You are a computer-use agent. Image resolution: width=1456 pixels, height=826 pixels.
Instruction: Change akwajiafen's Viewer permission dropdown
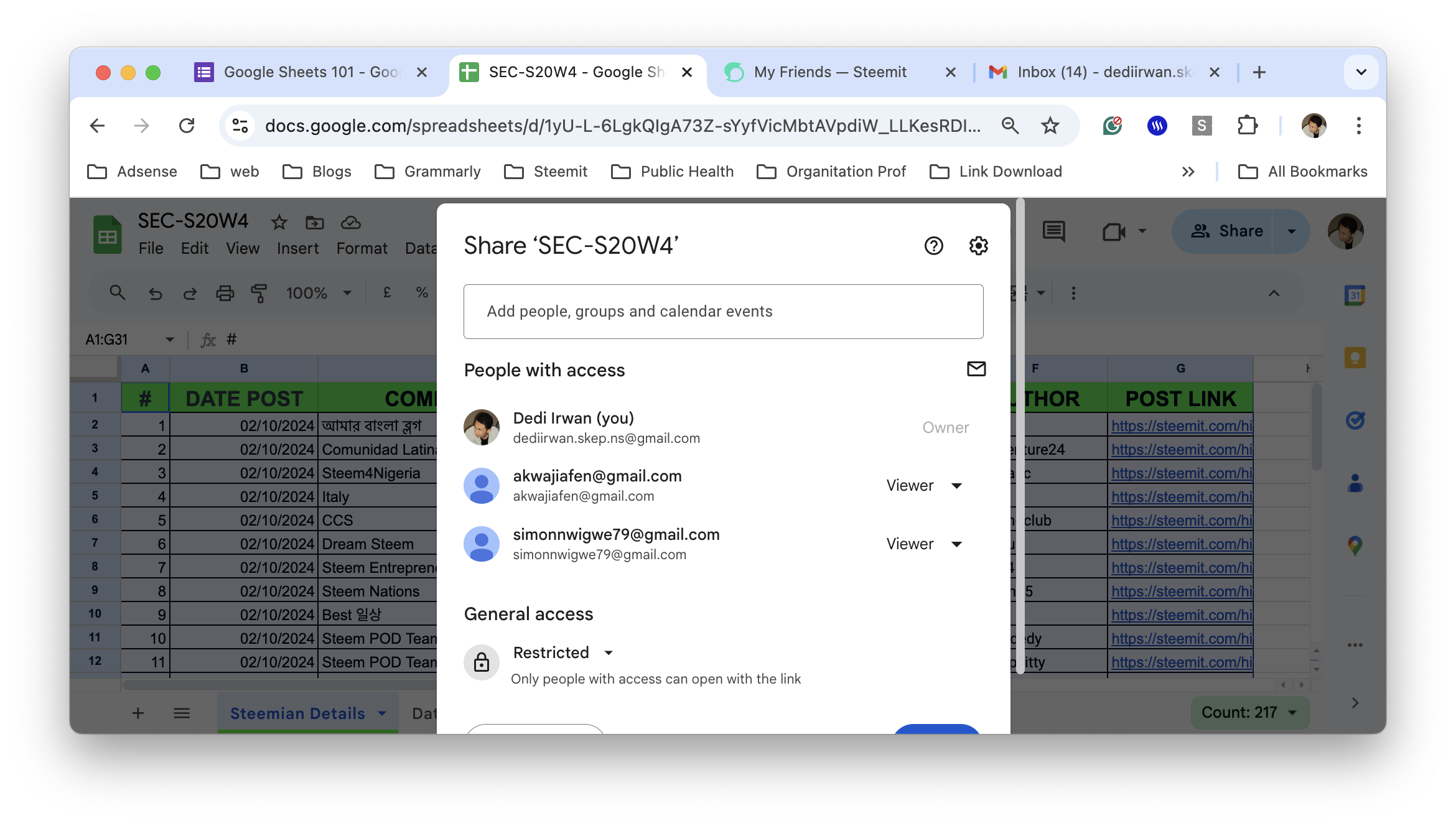(x=925, y=485)
